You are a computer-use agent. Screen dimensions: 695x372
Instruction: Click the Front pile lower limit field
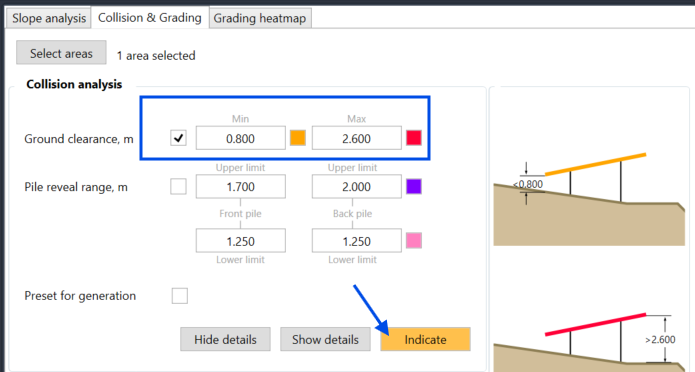click(241, 241)
